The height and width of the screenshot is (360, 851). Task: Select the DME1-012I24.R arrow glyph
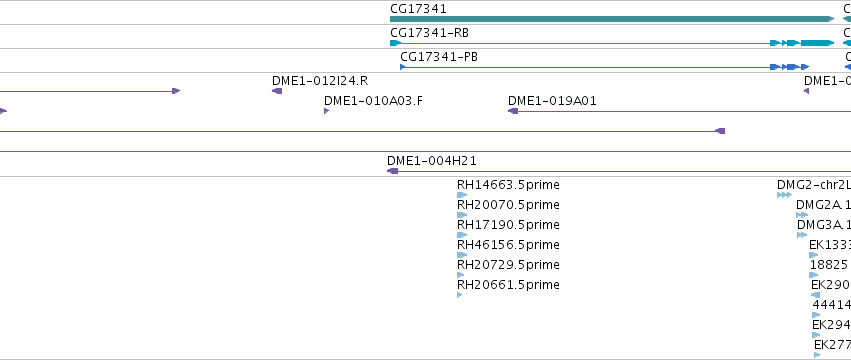click(x=277, y=91)
